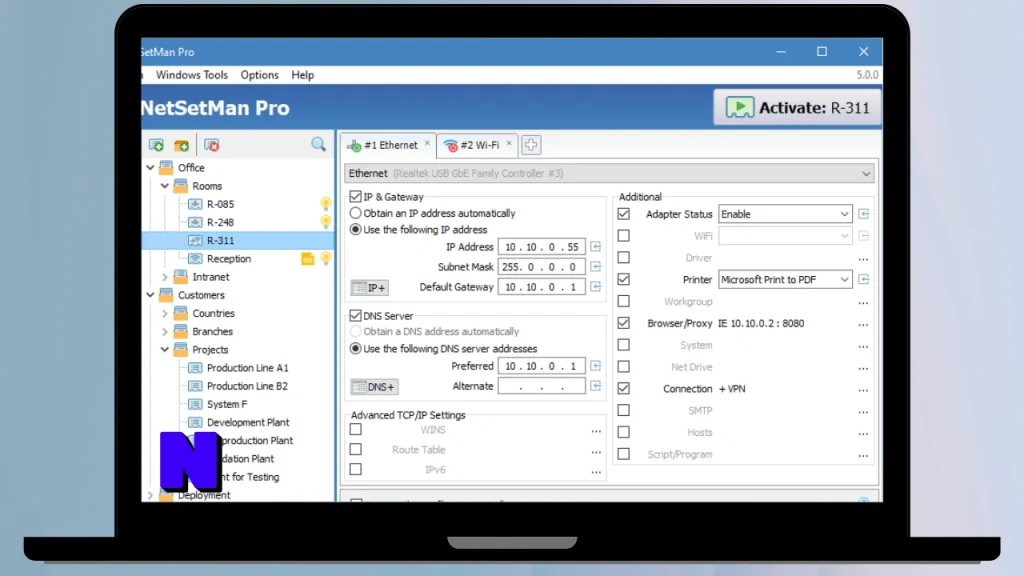The height and width of the screenshot is (576, 1024).
Task: Click the get current Alternate DNS icon
Action: 596,386
